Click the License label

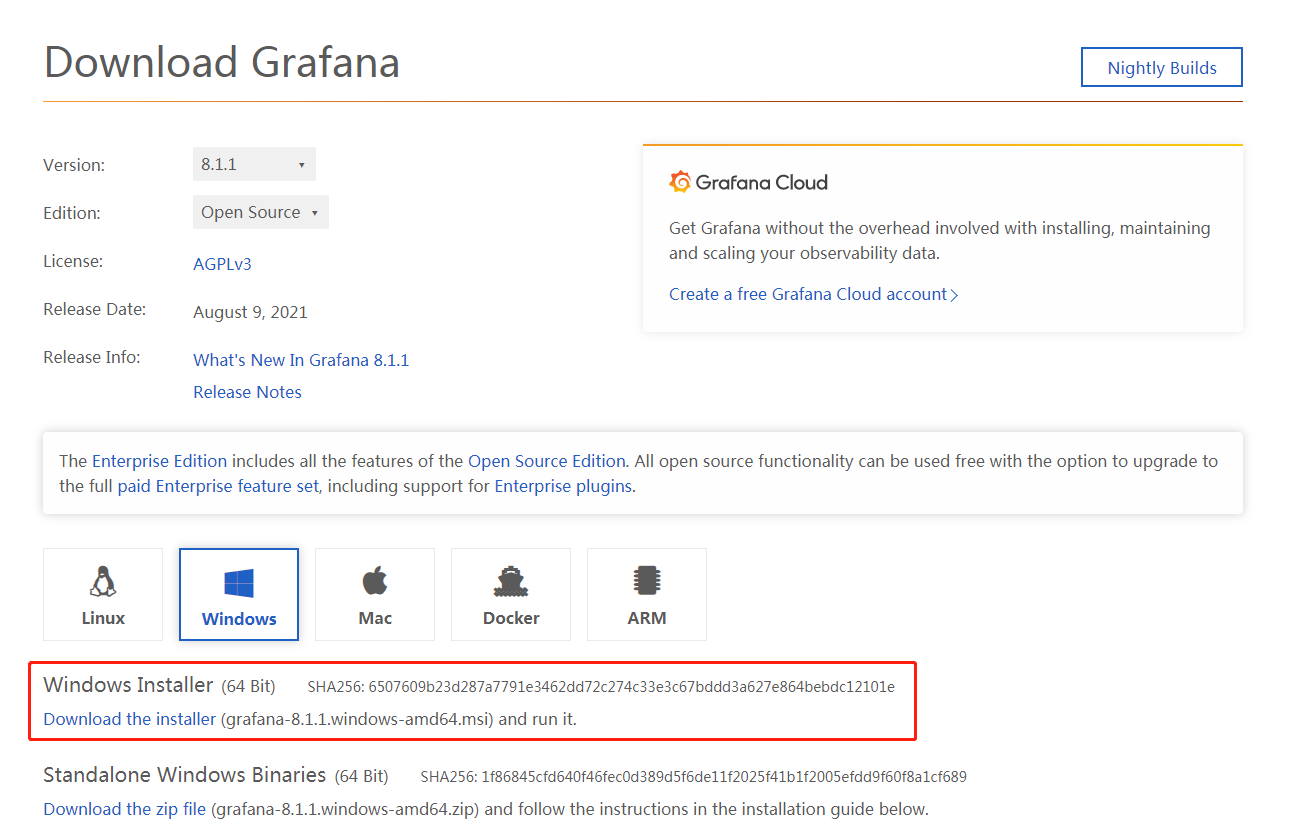click(73, 261)
